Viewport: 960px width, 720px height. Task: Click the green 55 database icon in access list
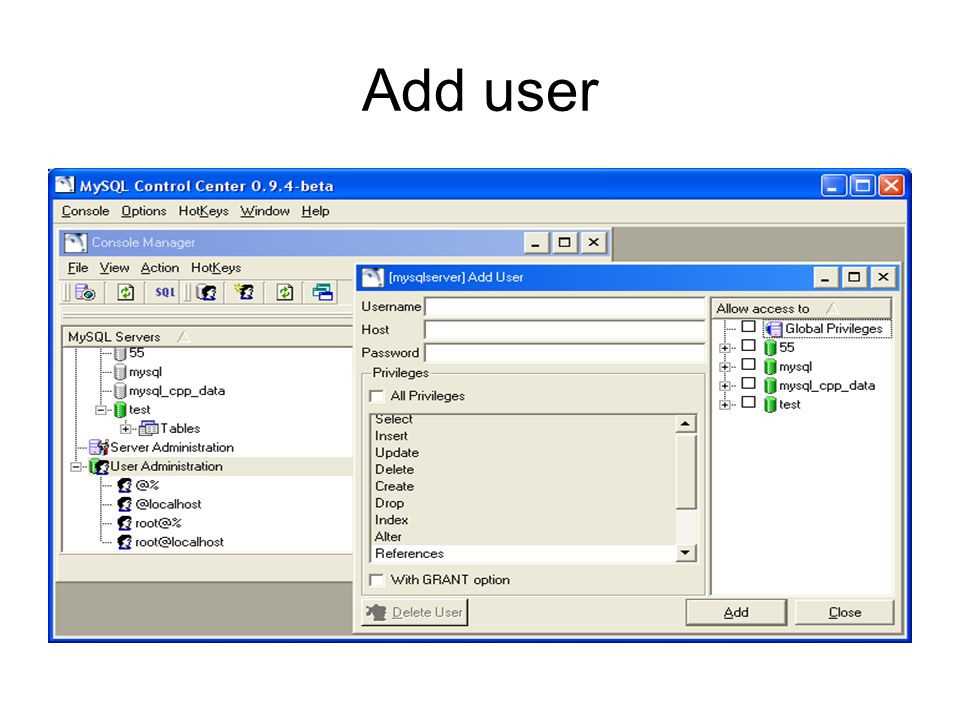(770, 348)
